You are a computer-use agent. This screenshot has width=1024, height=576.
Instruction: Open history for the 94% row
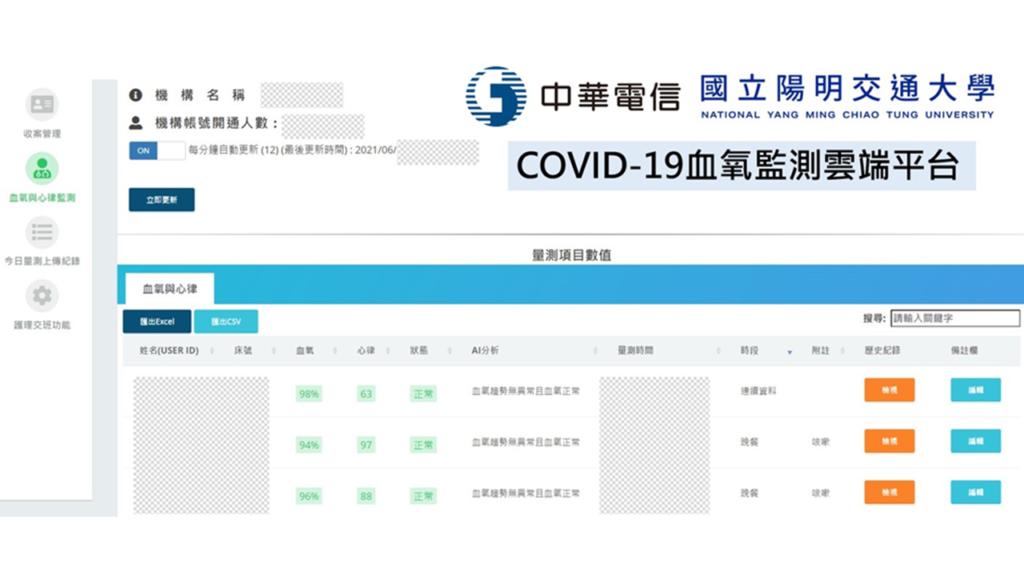point(889,441)
